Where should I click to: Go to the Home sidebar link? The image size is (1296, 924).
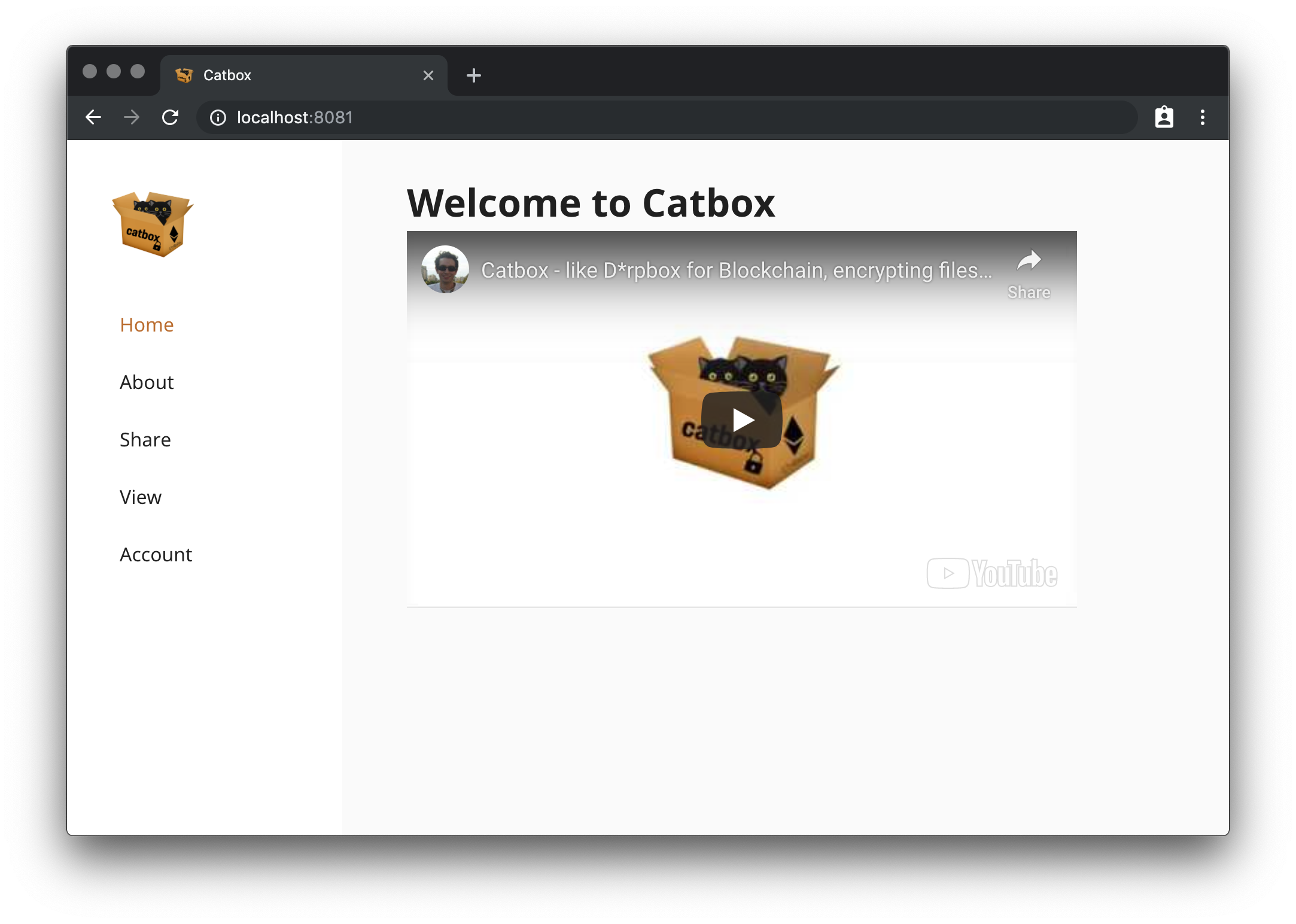(x=147, y=324)
